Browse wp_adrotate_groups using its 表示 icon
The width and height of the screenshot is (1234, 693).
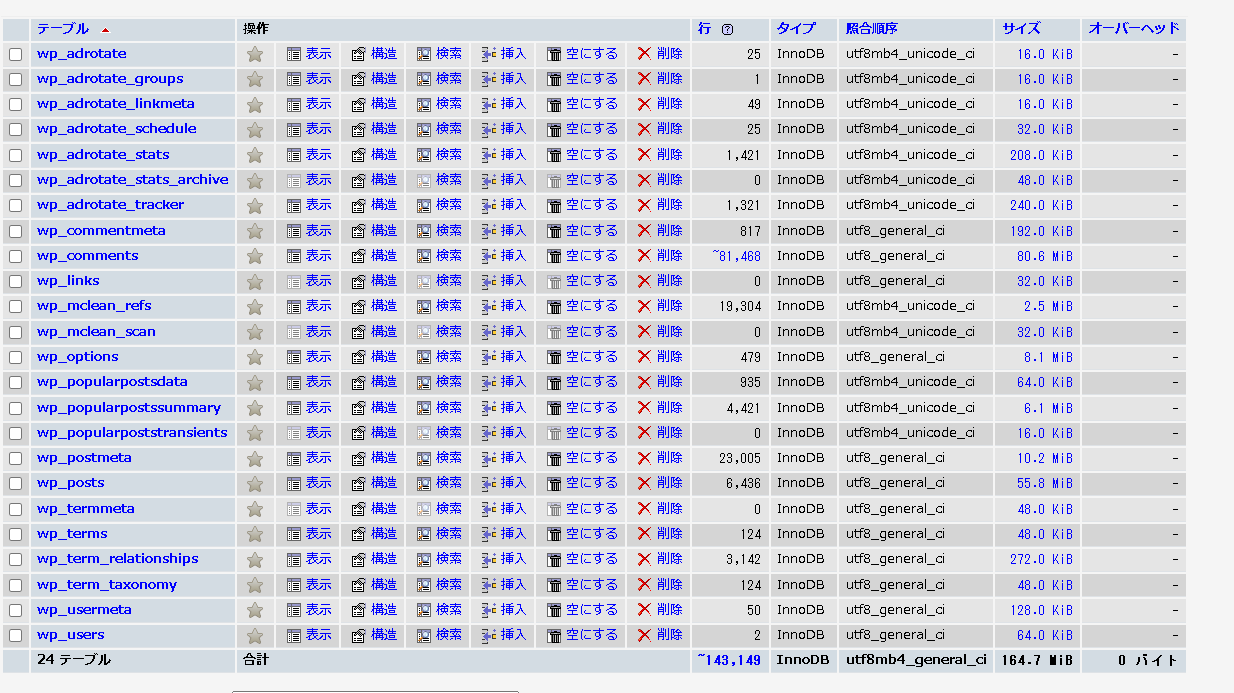[x=294, y=79]
